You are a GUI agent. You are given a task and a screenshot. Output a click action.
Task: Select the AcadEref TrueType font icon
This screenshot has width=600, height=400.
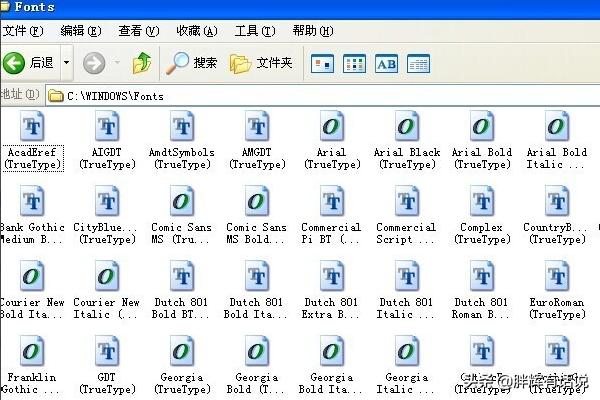coord(32,126)
